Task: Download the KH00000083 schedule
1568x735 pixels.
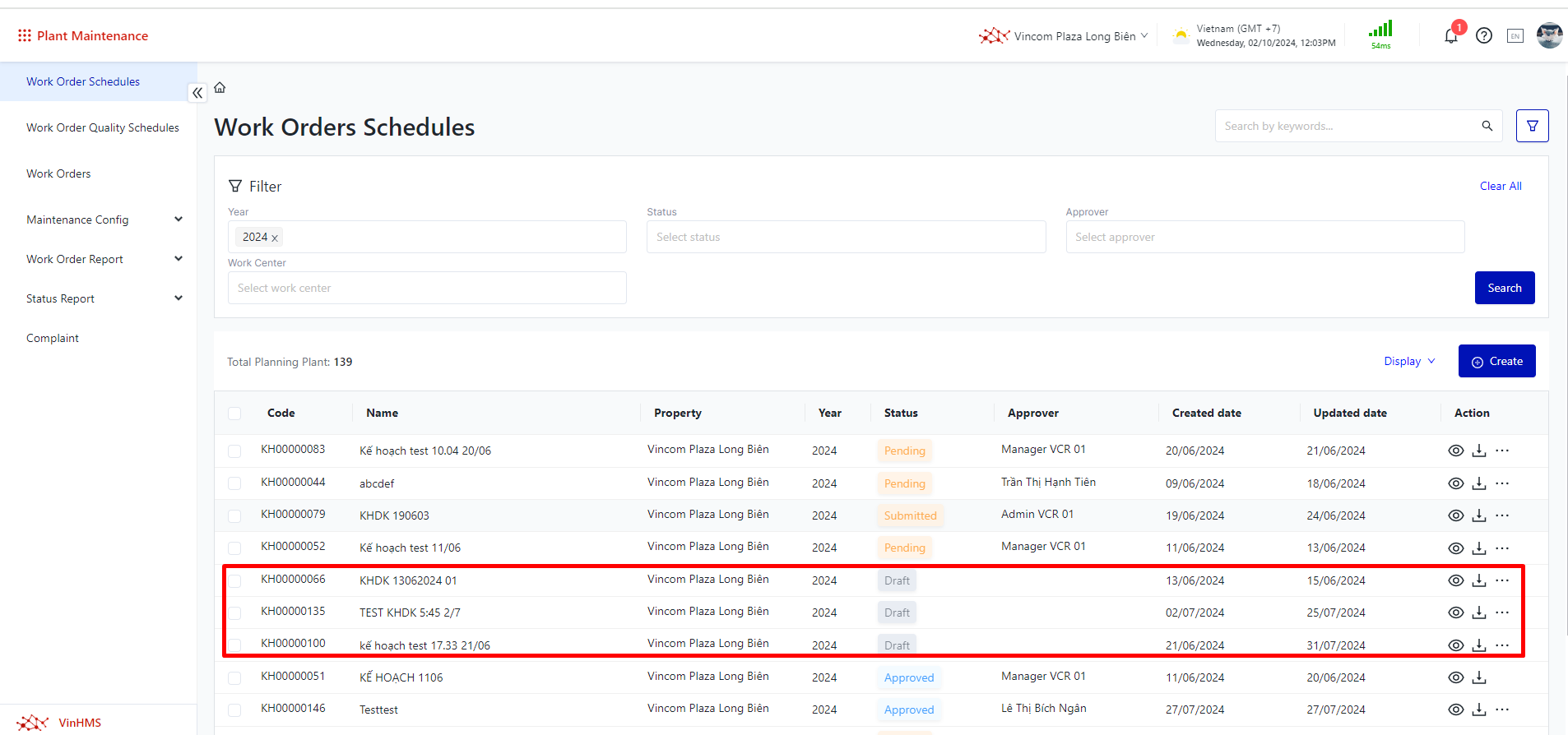Action: 1479,451
